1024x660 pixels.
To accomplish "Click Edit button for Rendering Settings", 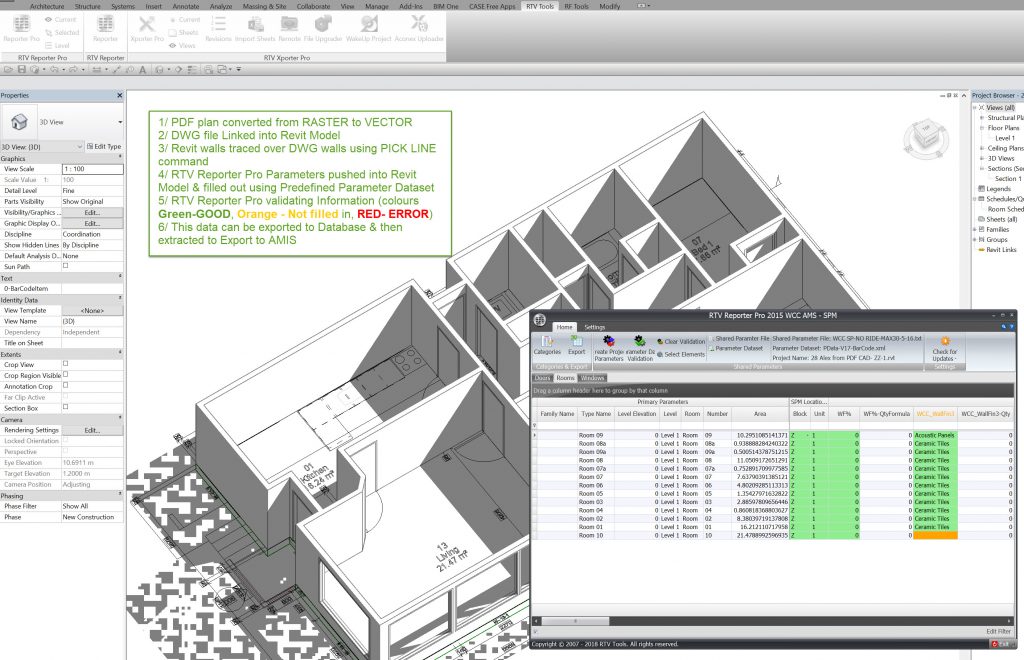I will click(x=92, y=430).
